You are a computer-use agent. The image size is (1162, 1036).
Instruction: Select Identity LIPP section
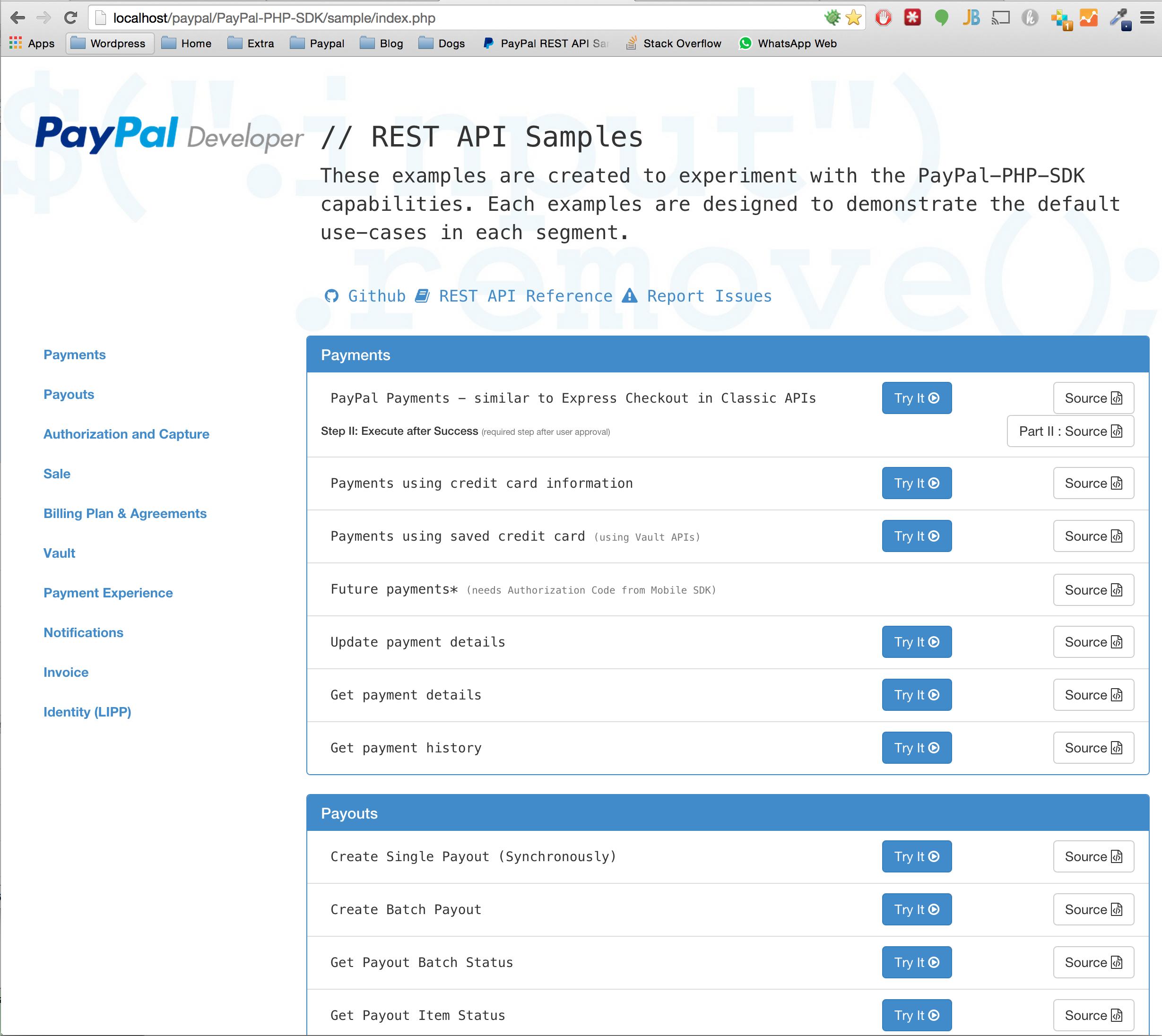86,712
